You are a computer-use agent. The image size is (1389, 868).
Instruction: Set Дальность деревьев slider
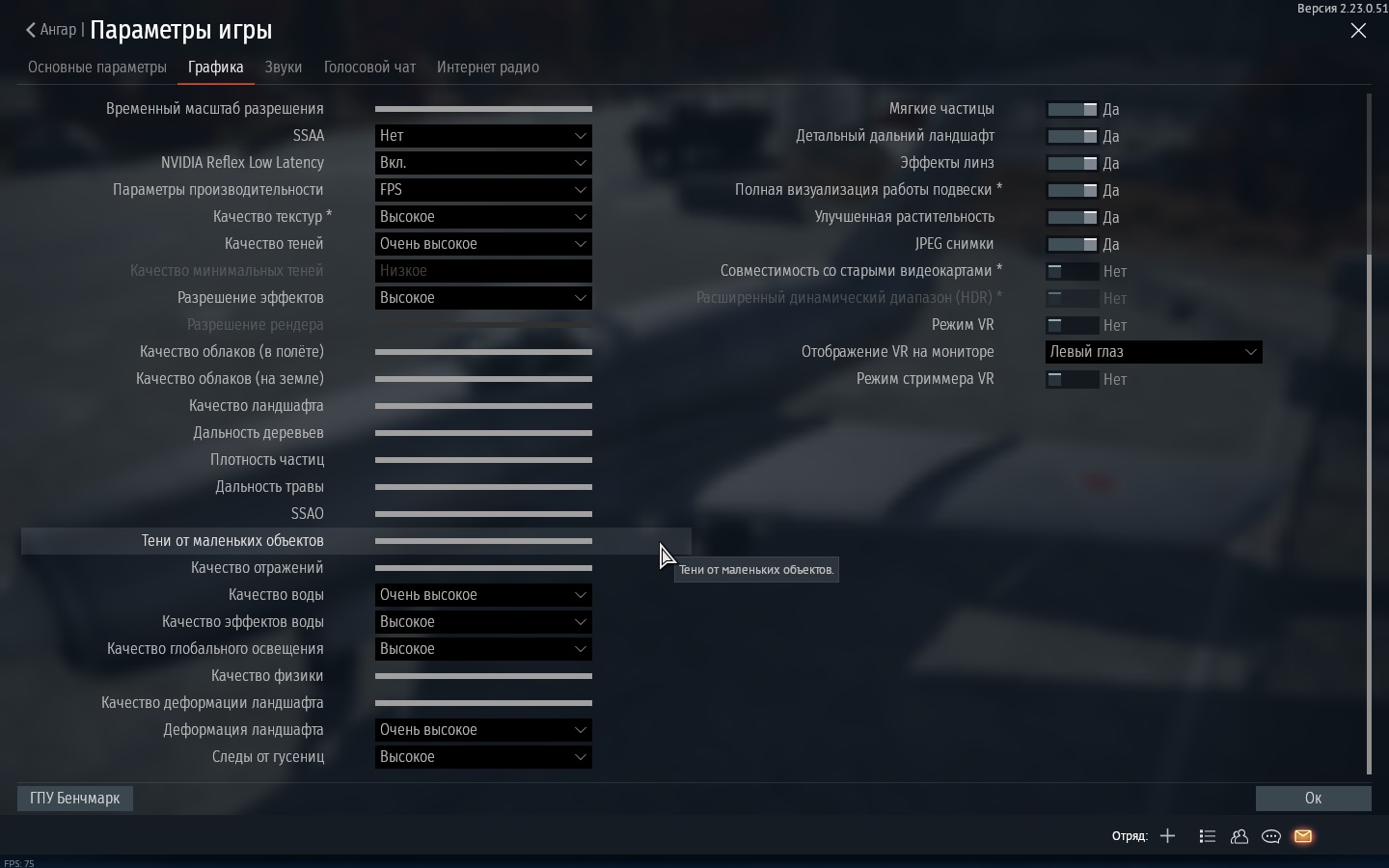(483, 433)
